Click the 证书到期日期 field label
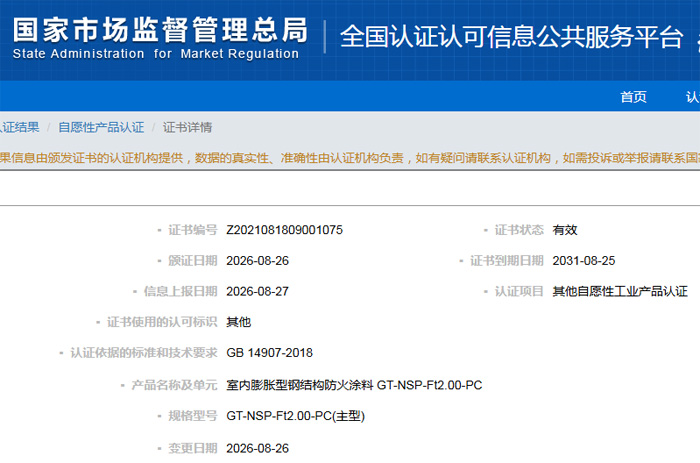This screenshot has width=700, height=463. click(507, 261)
